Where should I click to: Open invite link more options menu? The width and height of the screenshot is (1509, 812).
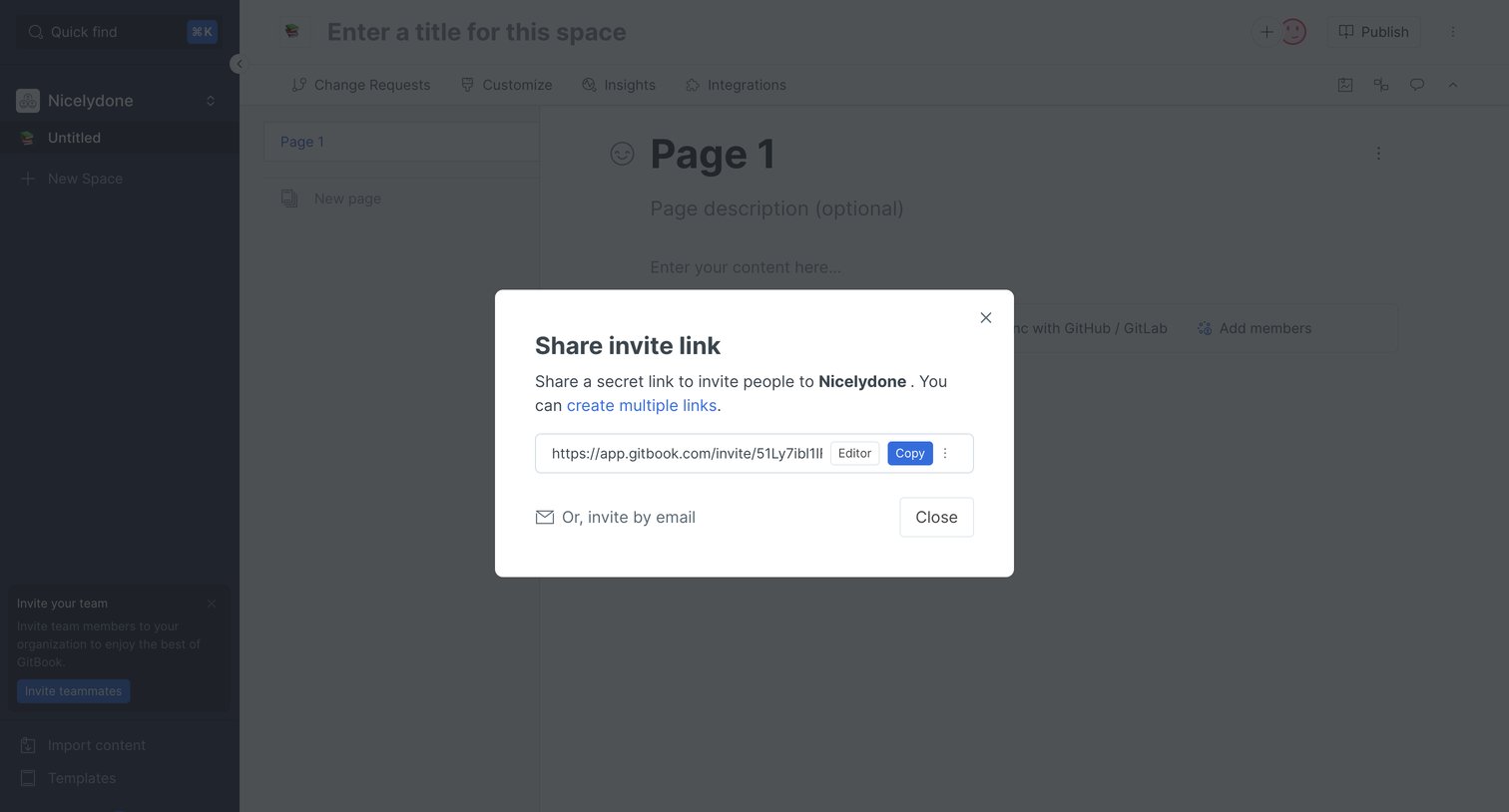945,453
